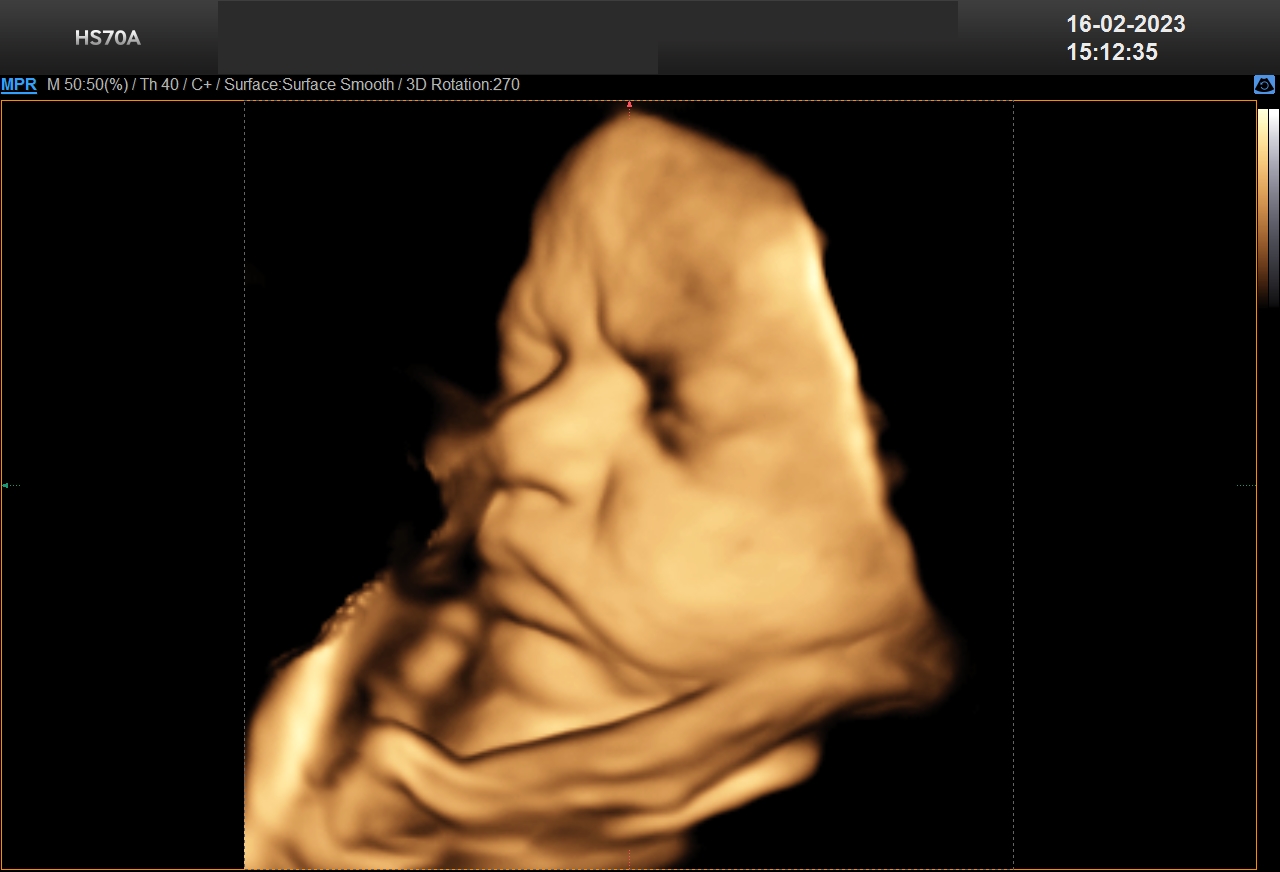Click the date 16-02-2023
The height and width of the screenshot is (872, 1280).
(x=1125, y=24)
